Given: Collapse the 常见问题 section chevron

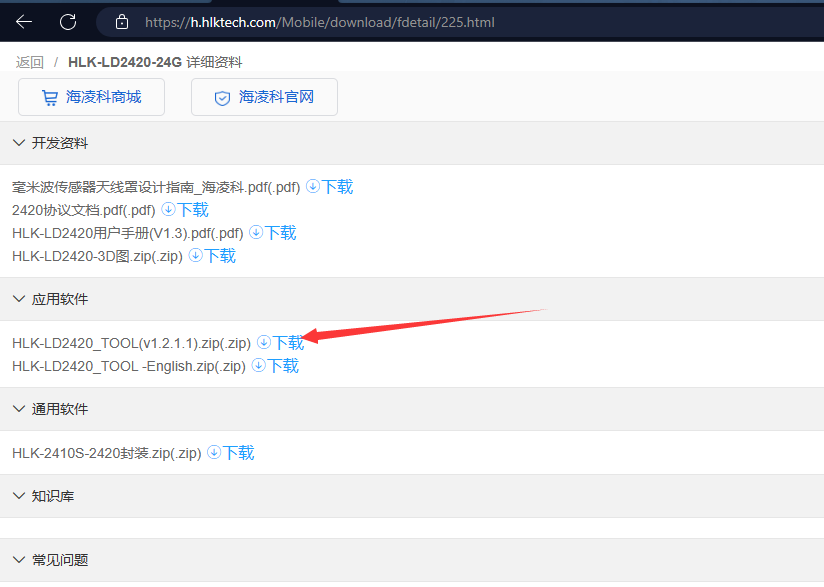Looking at the screenshot, I should tap(19, 560).
